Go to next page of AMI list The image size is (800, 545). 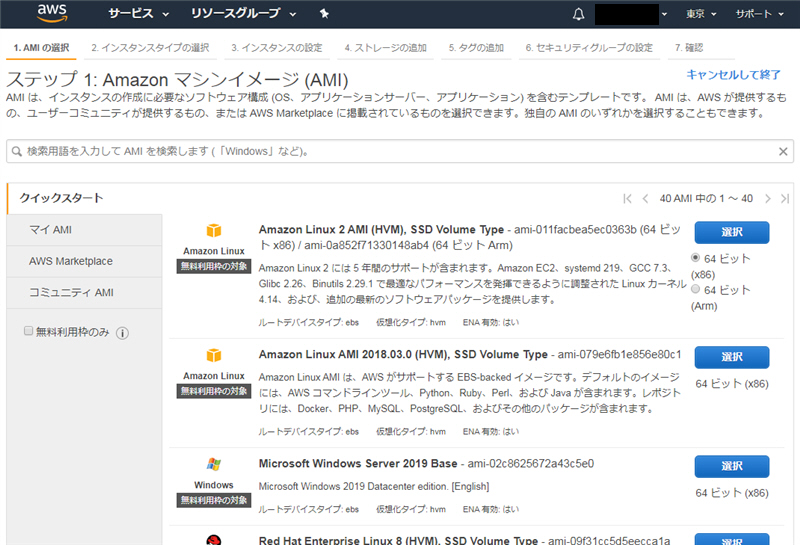tap(767, 199)
